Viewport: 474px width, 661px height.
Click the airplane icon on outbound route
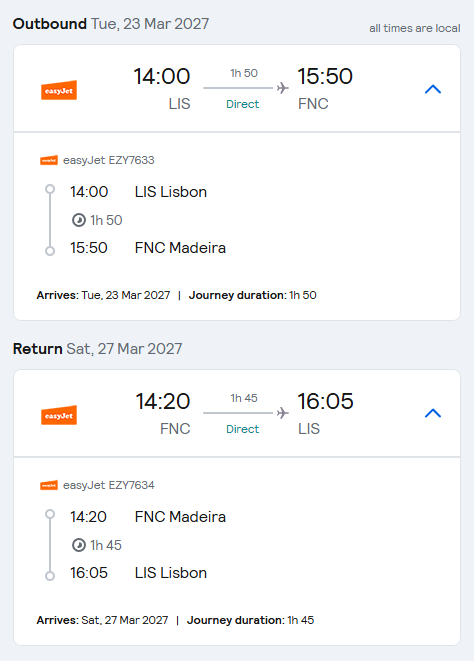(283, 88)
